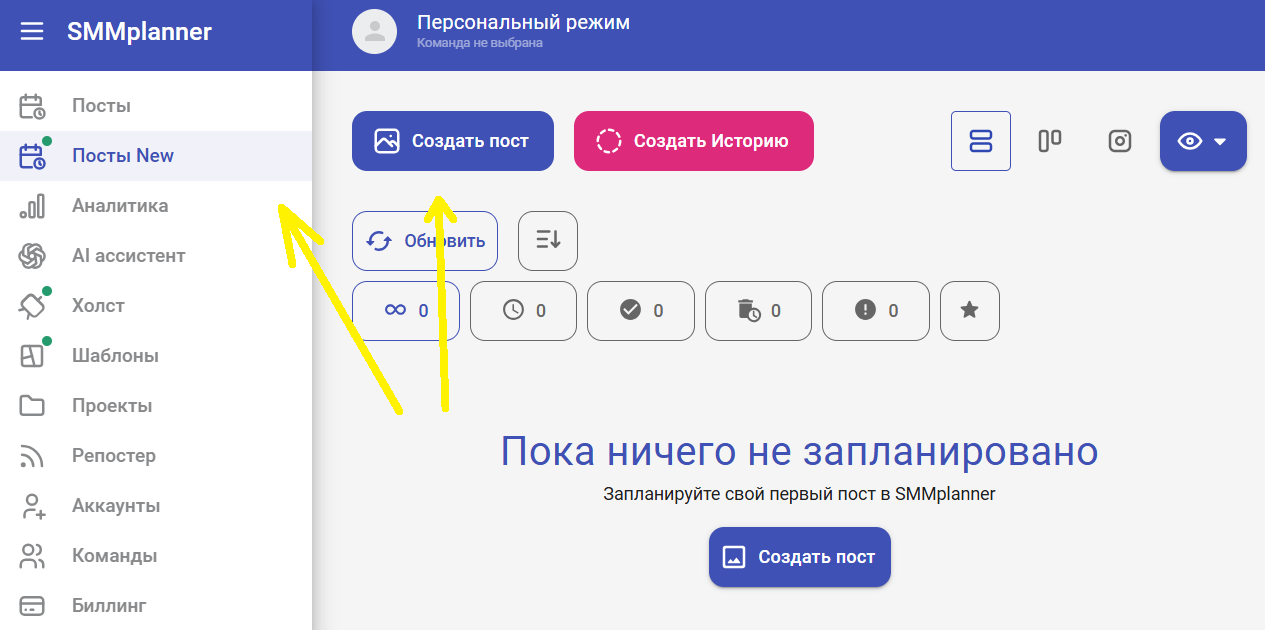
Task: Click the pink Создать Историю button
Action: click(x=693, y=141)
